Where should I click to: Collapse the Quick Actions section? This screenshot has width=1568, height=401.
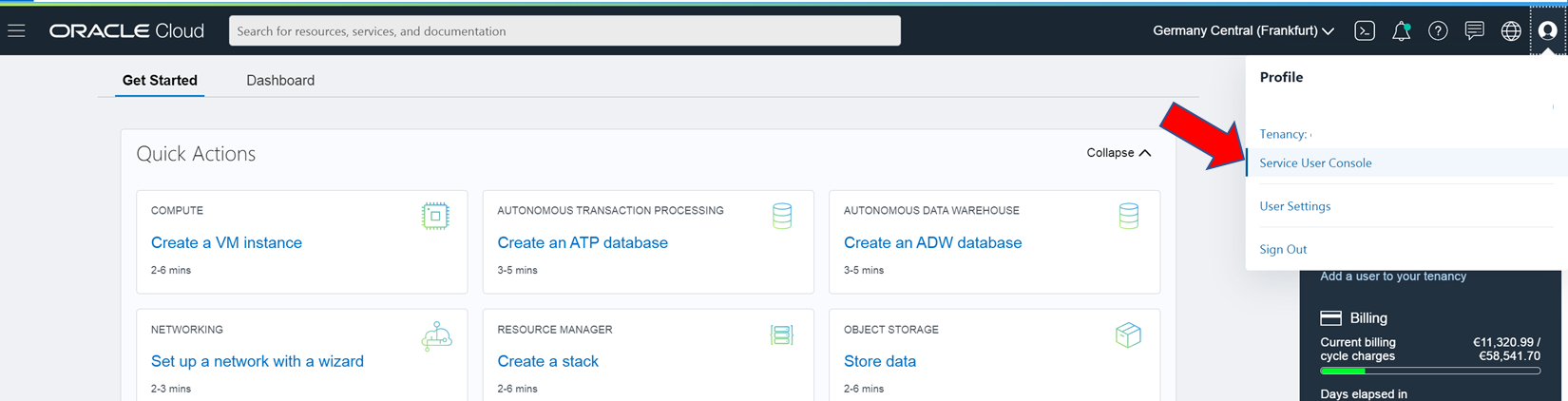1119,153
